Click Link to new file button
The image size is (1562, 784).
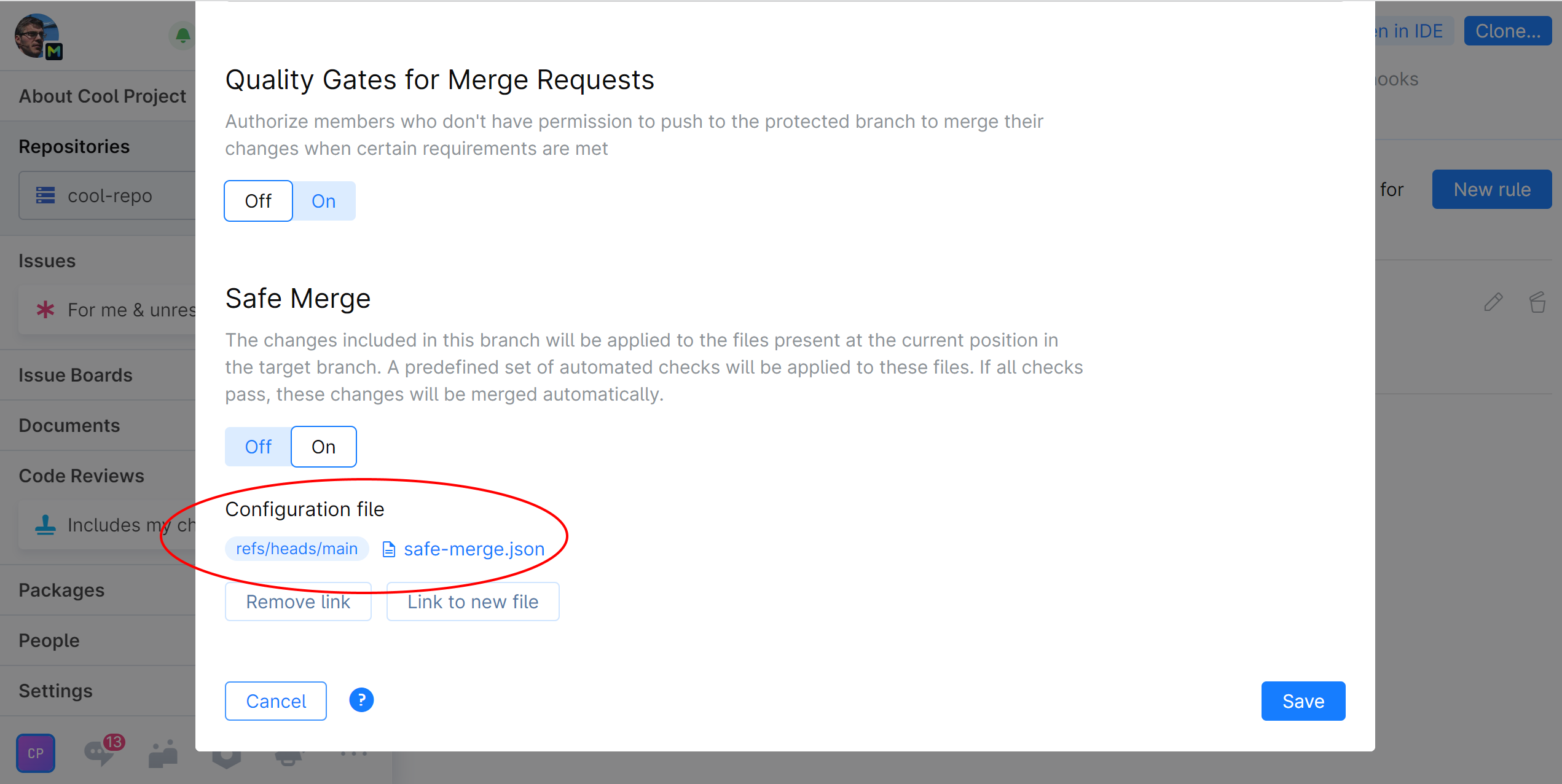coord(473,602)
